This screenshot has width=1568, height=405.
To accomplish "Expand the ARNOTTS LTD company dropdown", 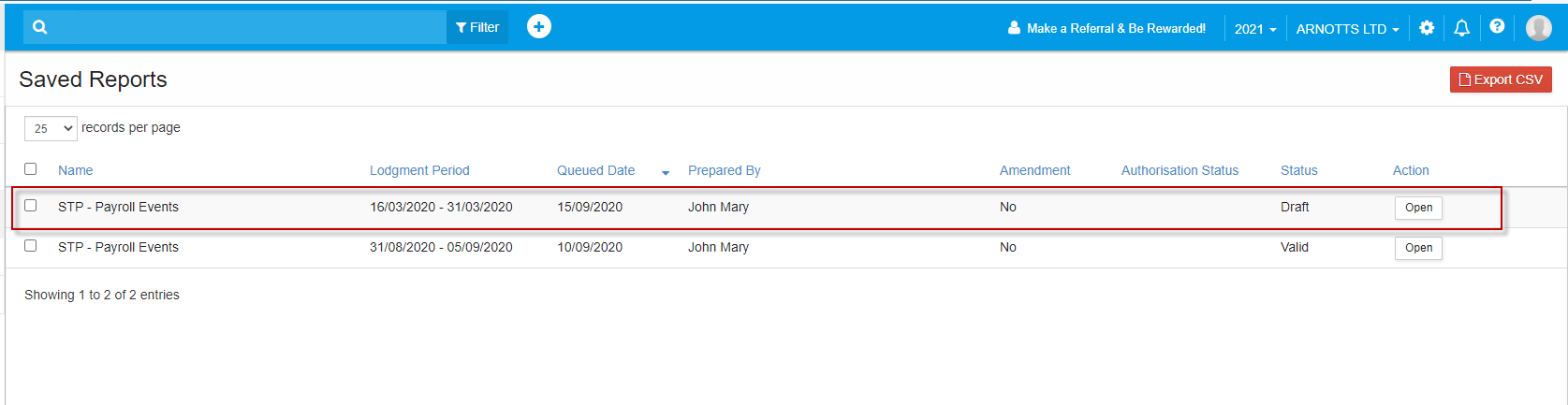I will click(x=1347, y=29).
